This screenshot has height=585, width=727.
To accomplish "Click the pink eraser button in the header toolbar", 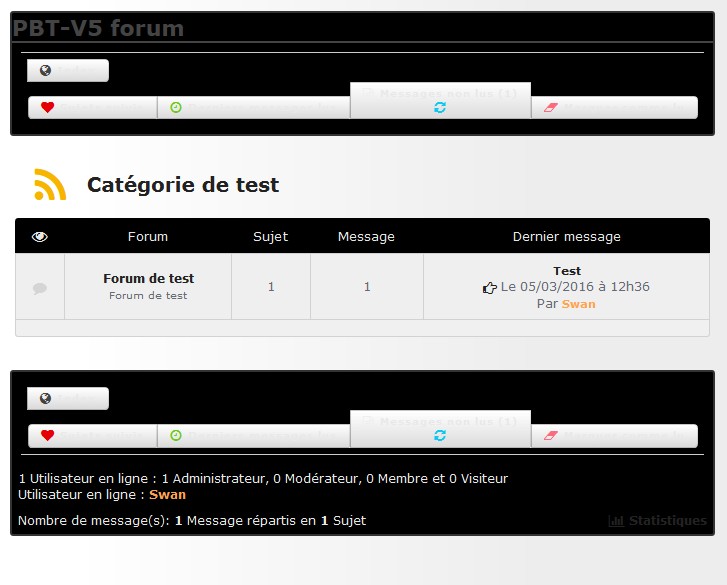I will [x=614, y=107].
